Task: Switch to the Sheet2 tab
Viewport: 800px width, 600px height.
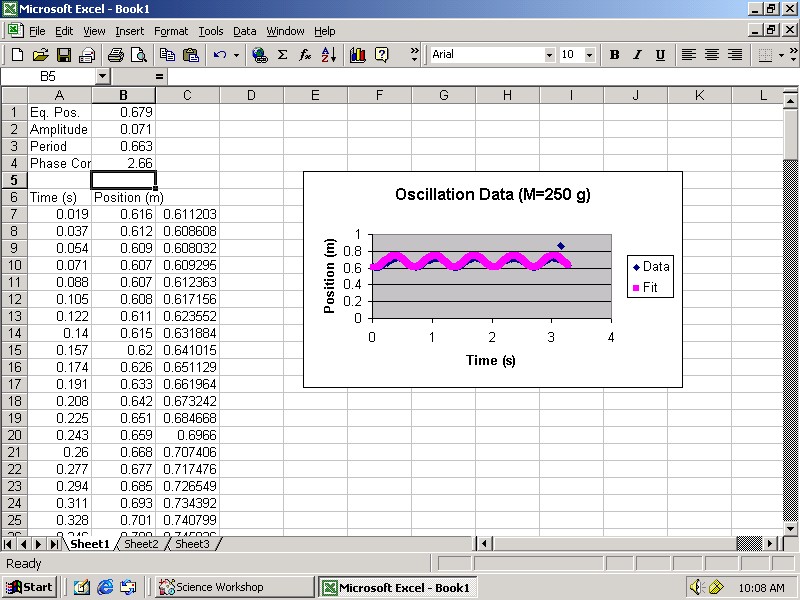Action: coord(140,544)
